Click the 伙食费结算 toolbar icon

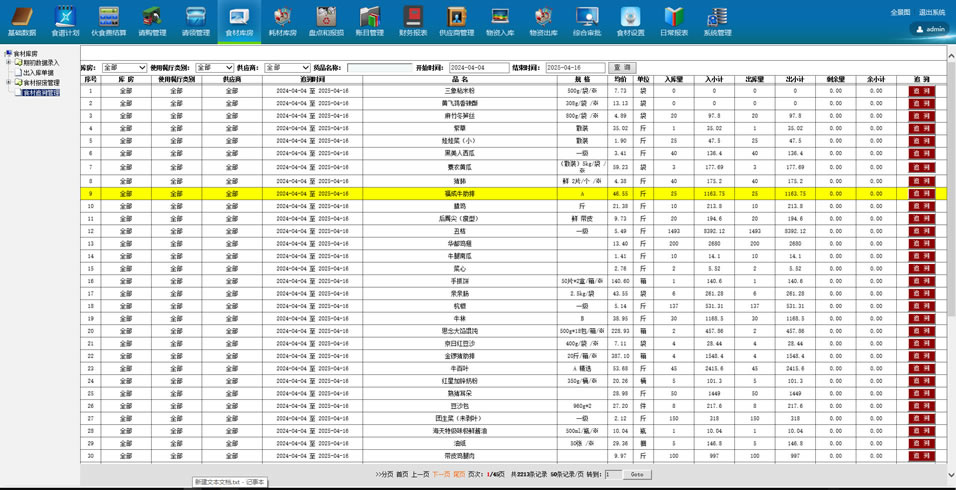[108, 20]
